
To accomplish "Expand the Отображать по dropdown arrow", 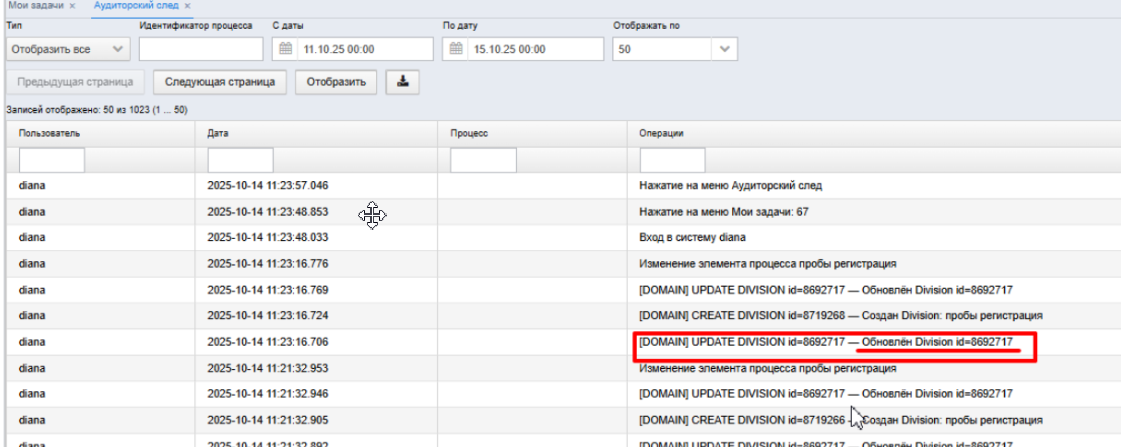I will [x=725, y=49].
